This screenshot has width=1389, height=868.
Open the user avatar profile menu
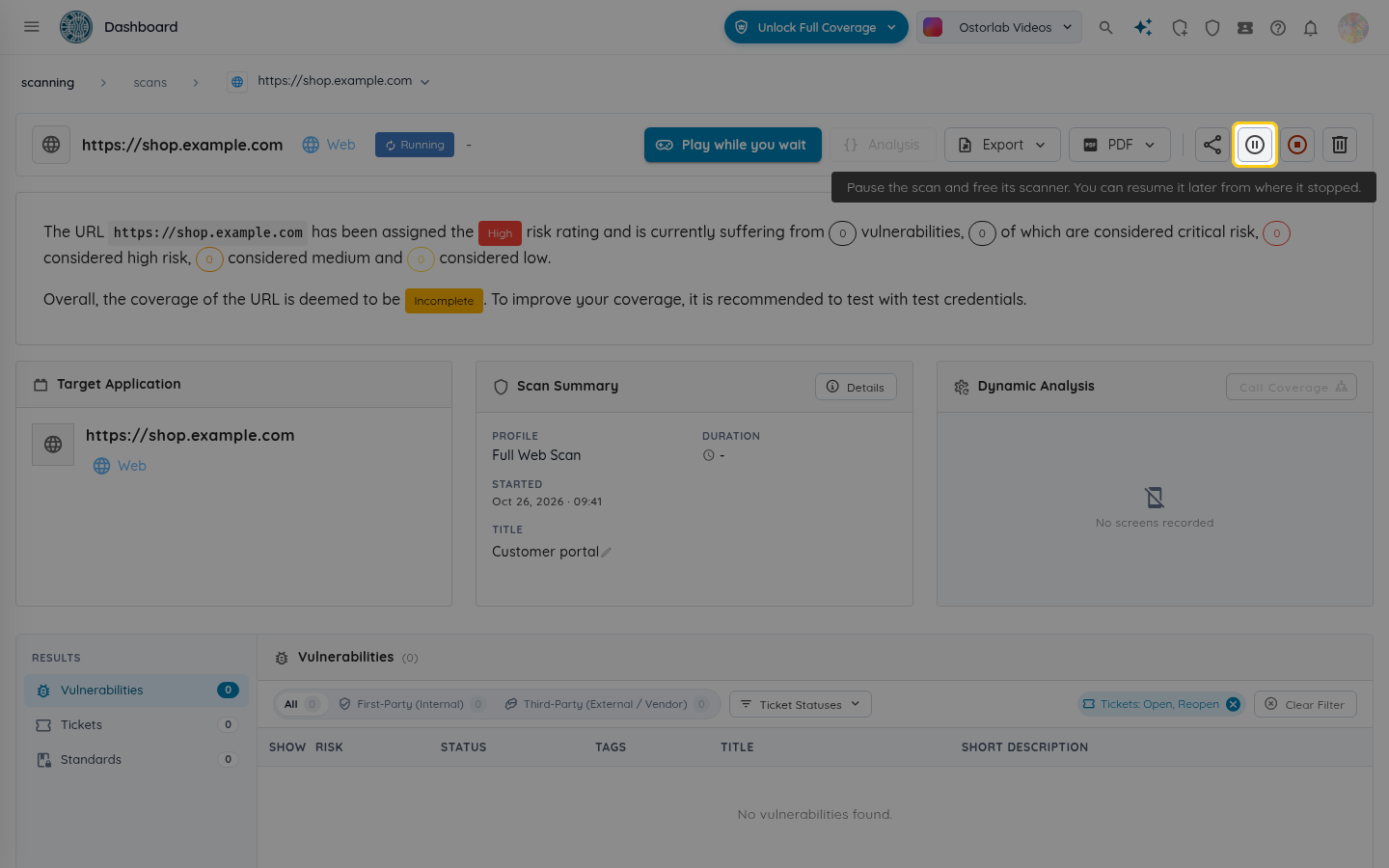(x=1353, y=28)
